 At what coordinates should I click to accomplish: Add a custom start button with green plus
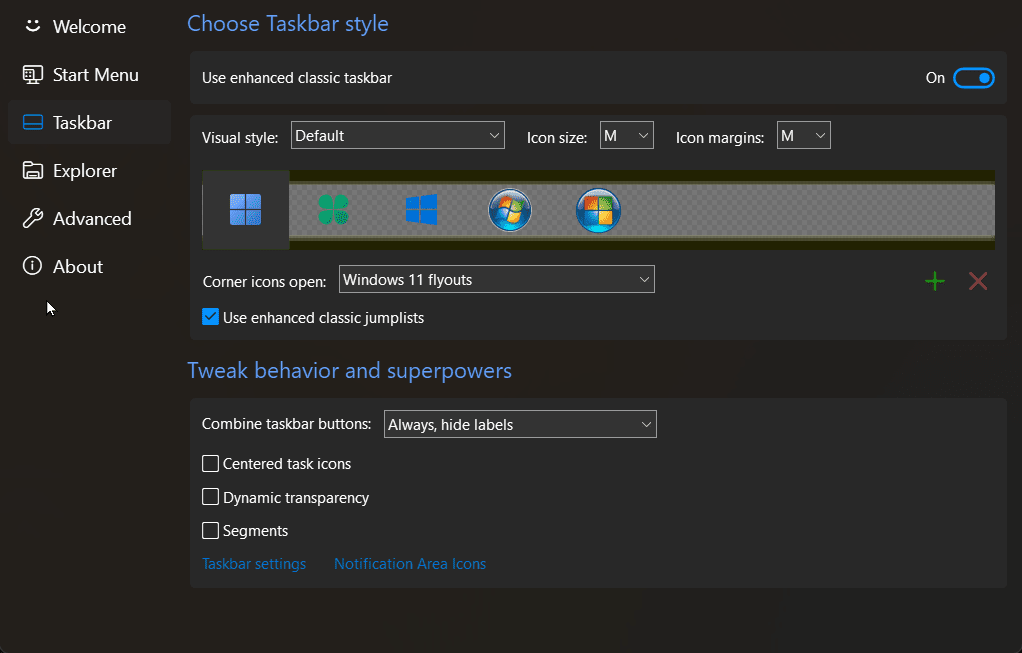pyautogui.click(x=935, y=281)
